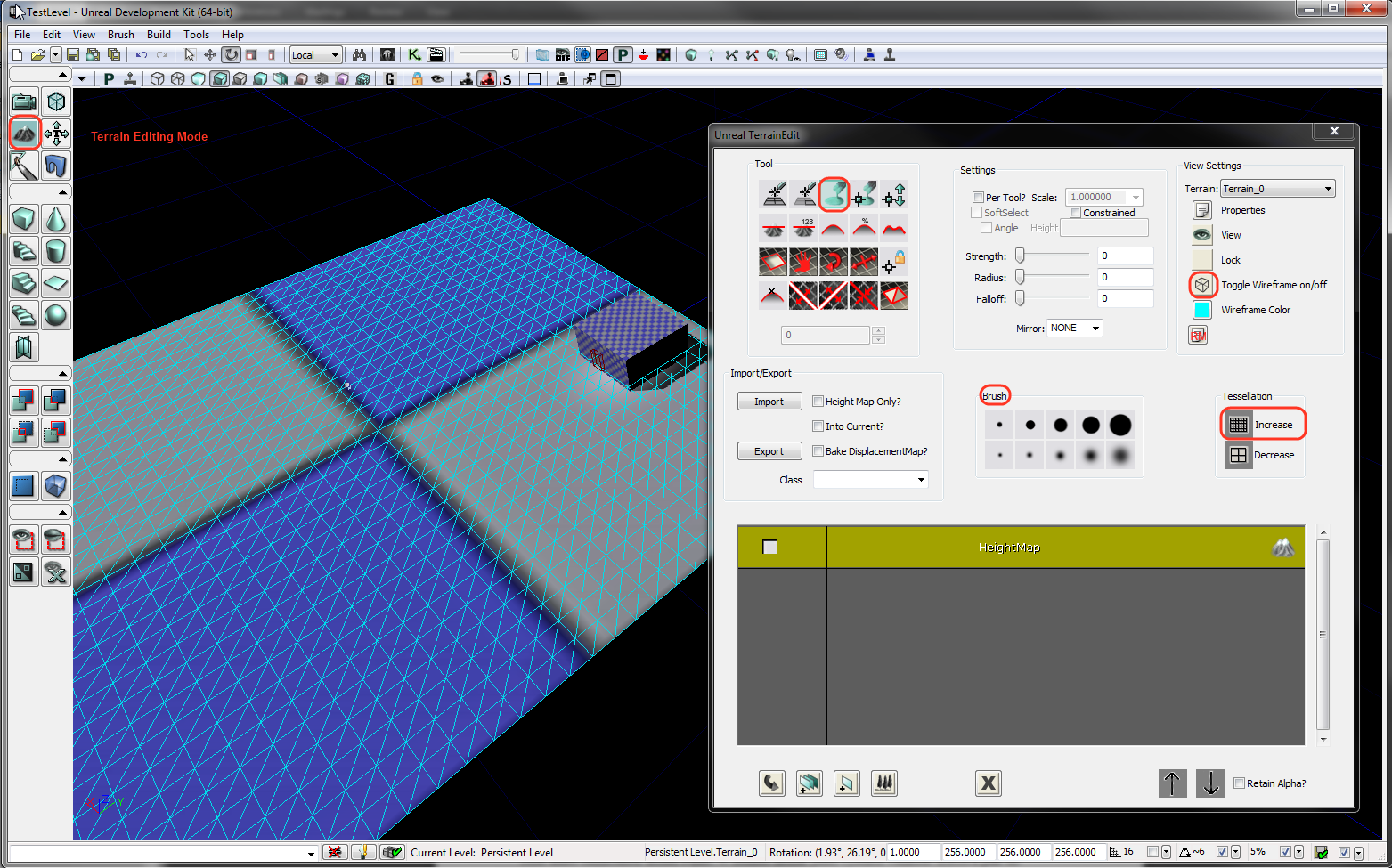Choose the Cube brush builder
Screen dimensions: 1392x868
(x=25, y=219)
